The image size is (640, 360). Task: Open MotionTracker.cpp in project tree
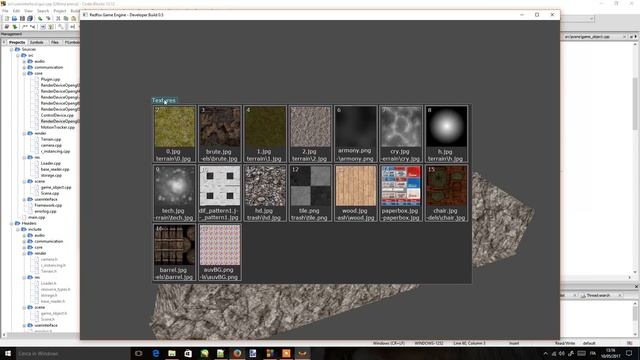pos(58,127)
